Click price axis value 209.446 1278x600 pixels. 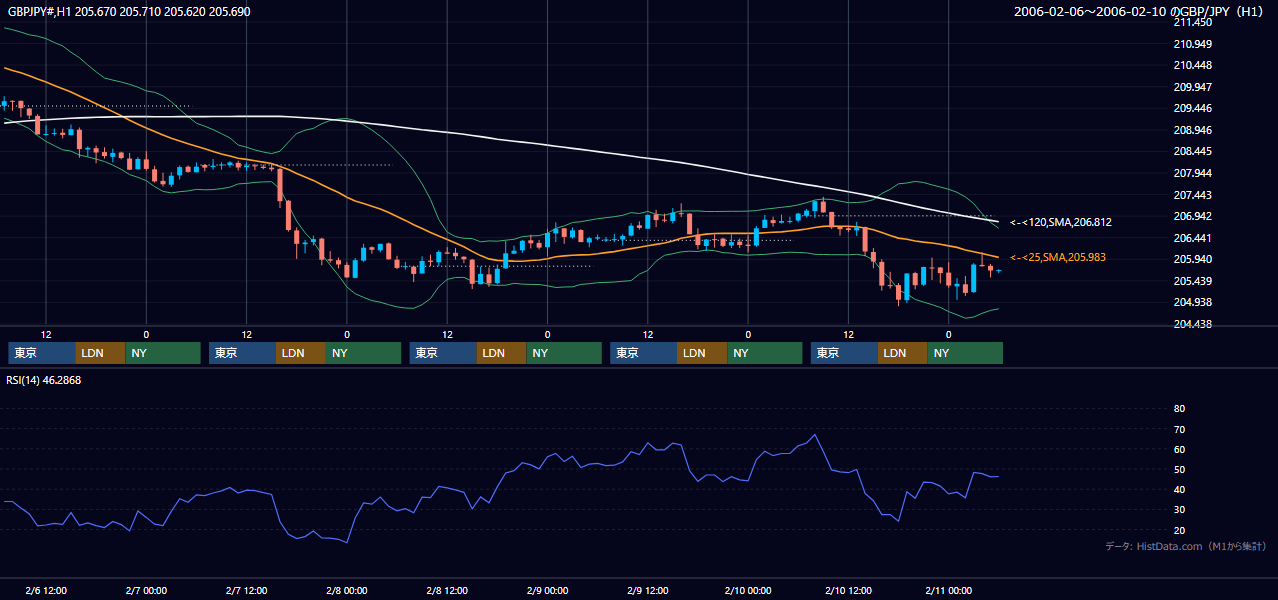(1192, 109)
